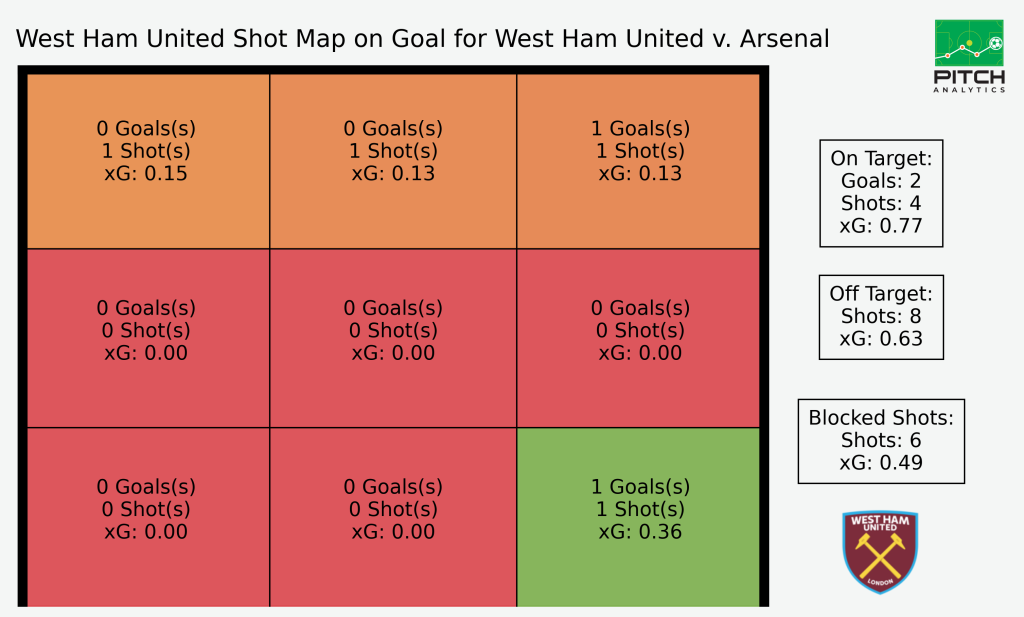Click the bottom-left red goal zone
Viewport: 1024px width, 617px height.
[x=148, y=517]
